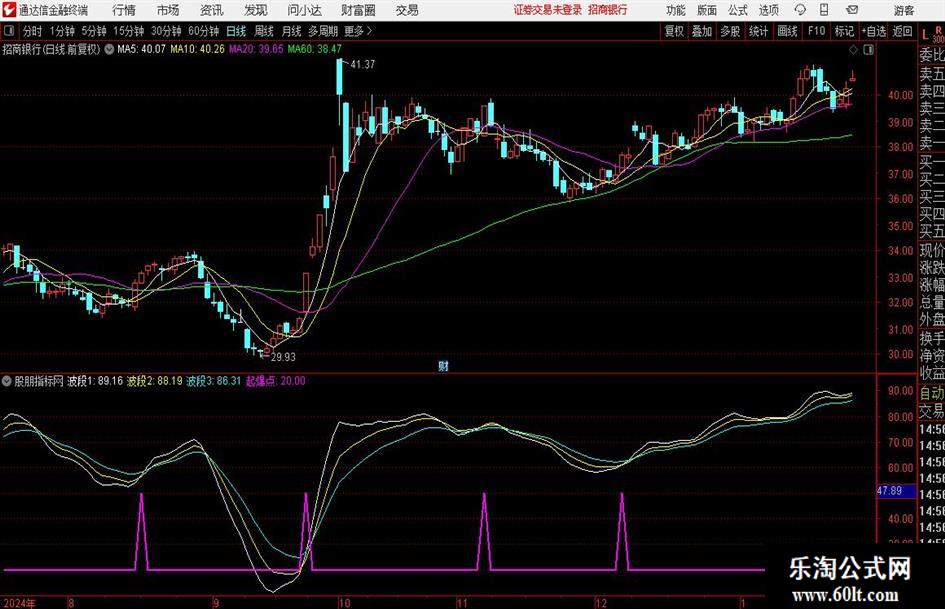Click the 返回 back button
Screen dimensions: 945x609
pyautogui.click(x=902, y=31)
